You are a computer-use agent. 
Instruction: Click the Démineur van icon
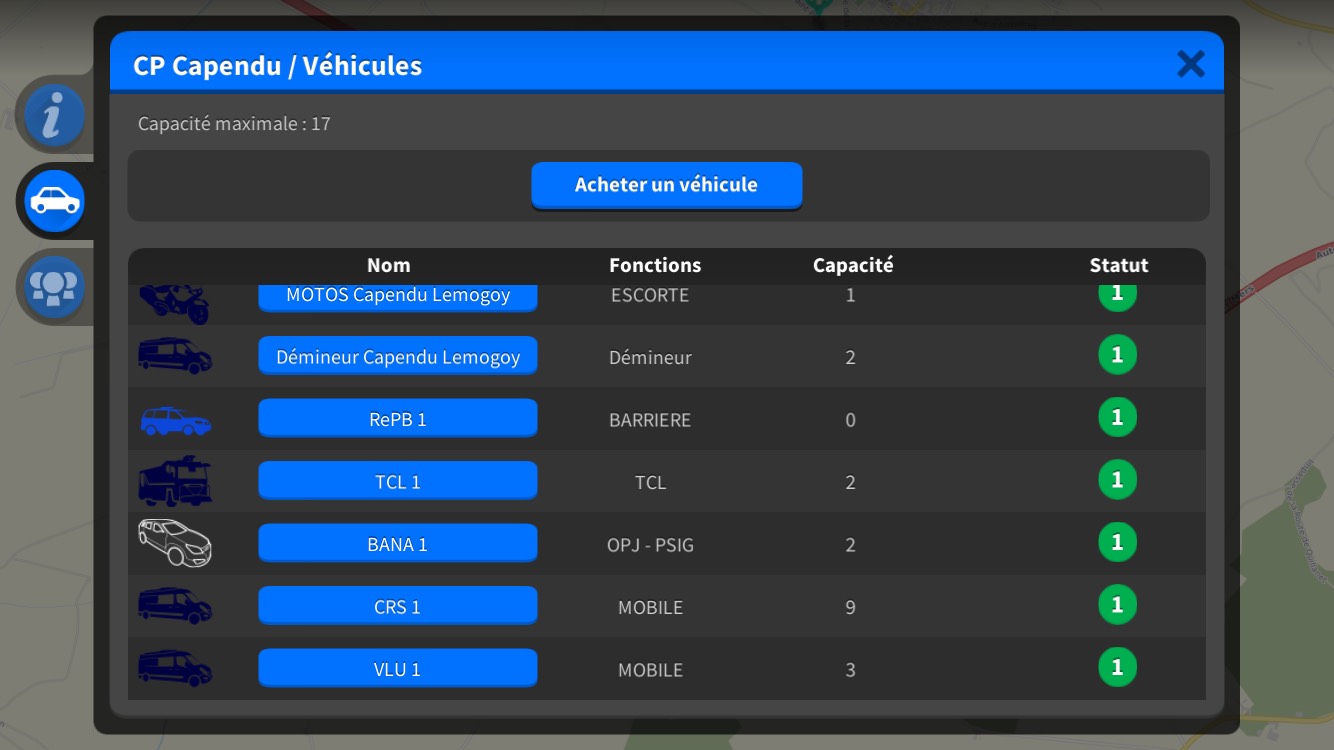point(175,356)
